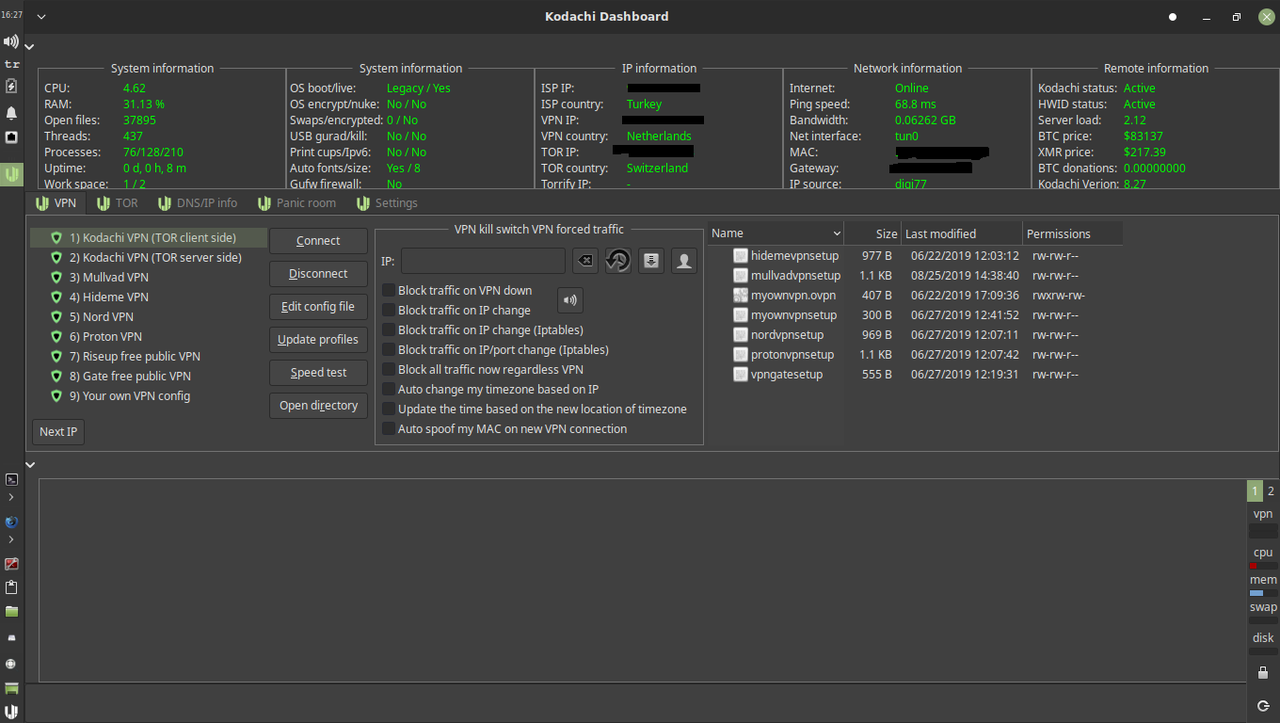Select the myownvpn.ovpn file icon

click(x=740, y=295)
